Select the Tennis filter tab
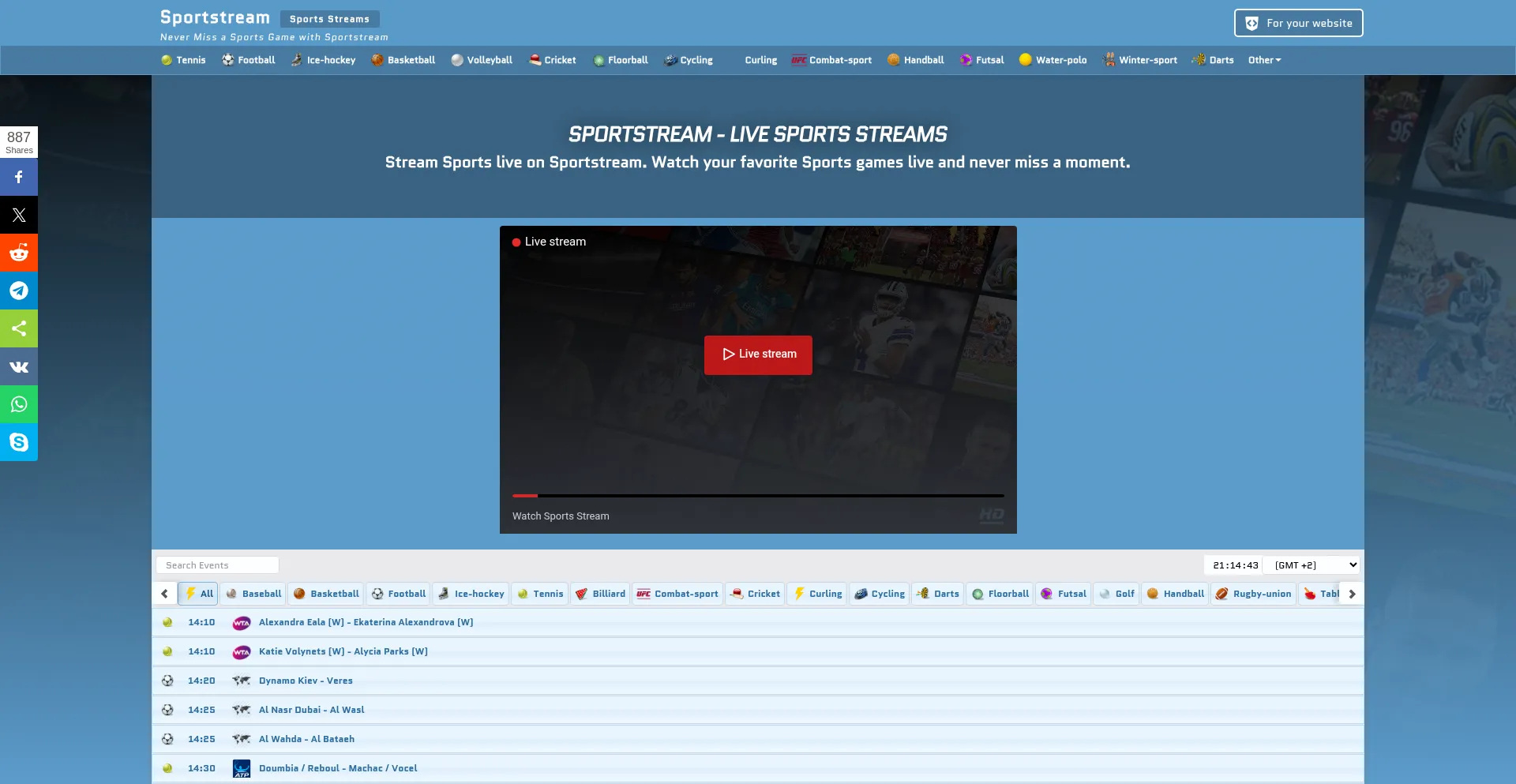Viewport: 1516px width, 784px height. click(x=540, y=594)
